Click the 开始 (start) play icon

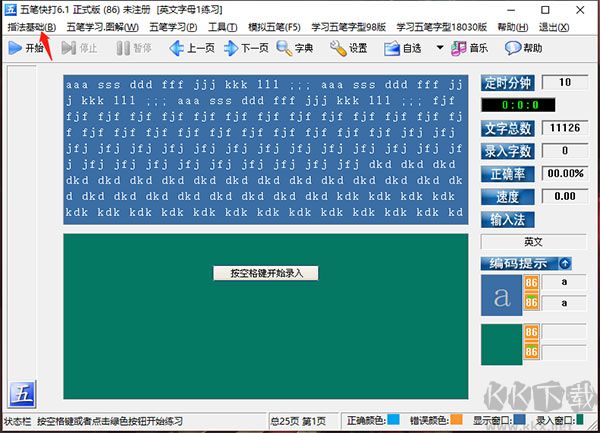coord(15,48)
